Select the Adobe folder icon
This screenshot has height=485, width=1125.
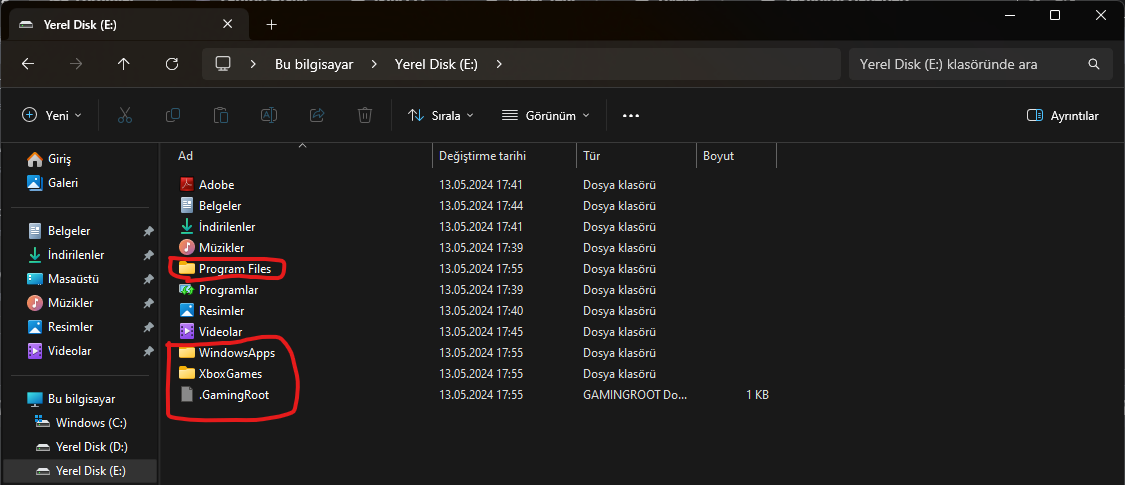coord(187,184)
